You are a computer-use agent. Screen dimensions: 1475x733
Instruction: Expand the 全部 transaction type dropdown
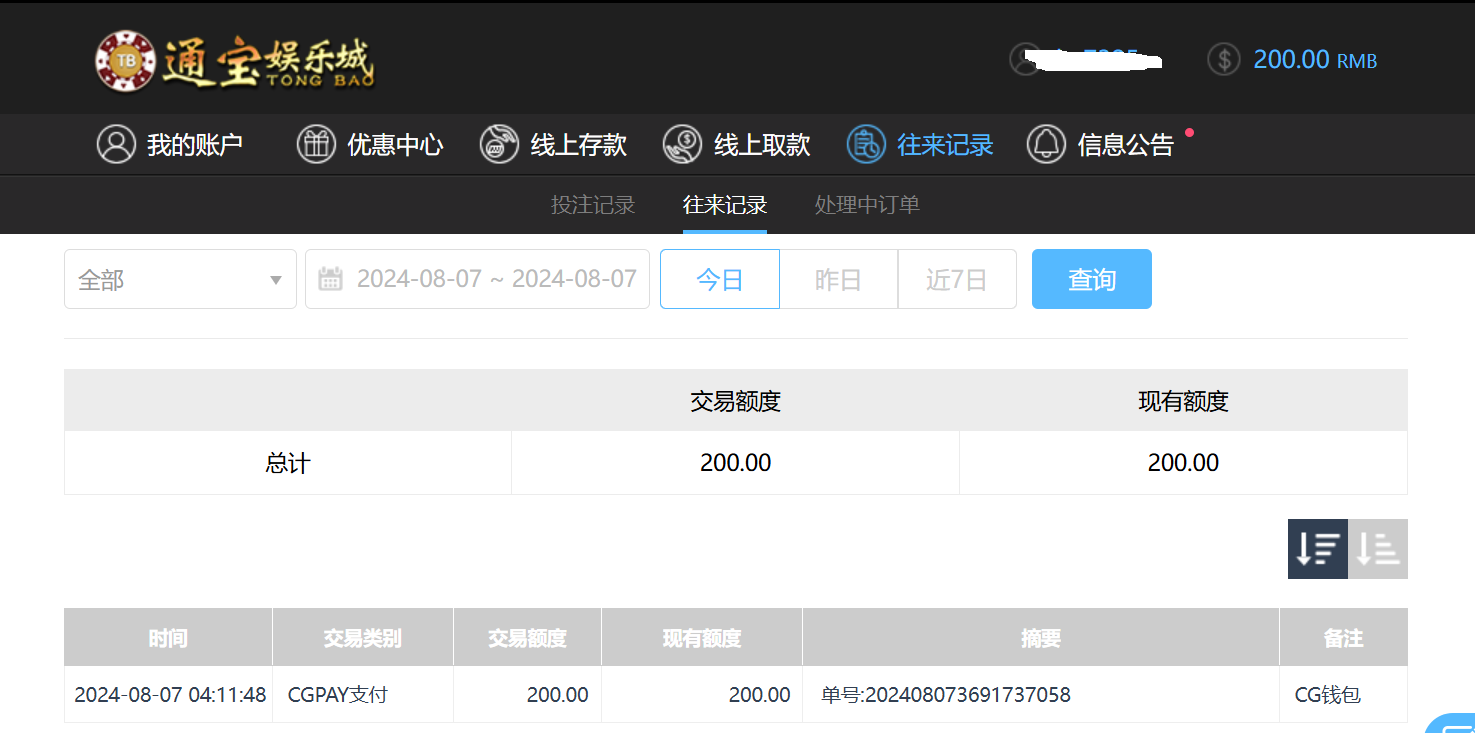click(x=180, y=279)
